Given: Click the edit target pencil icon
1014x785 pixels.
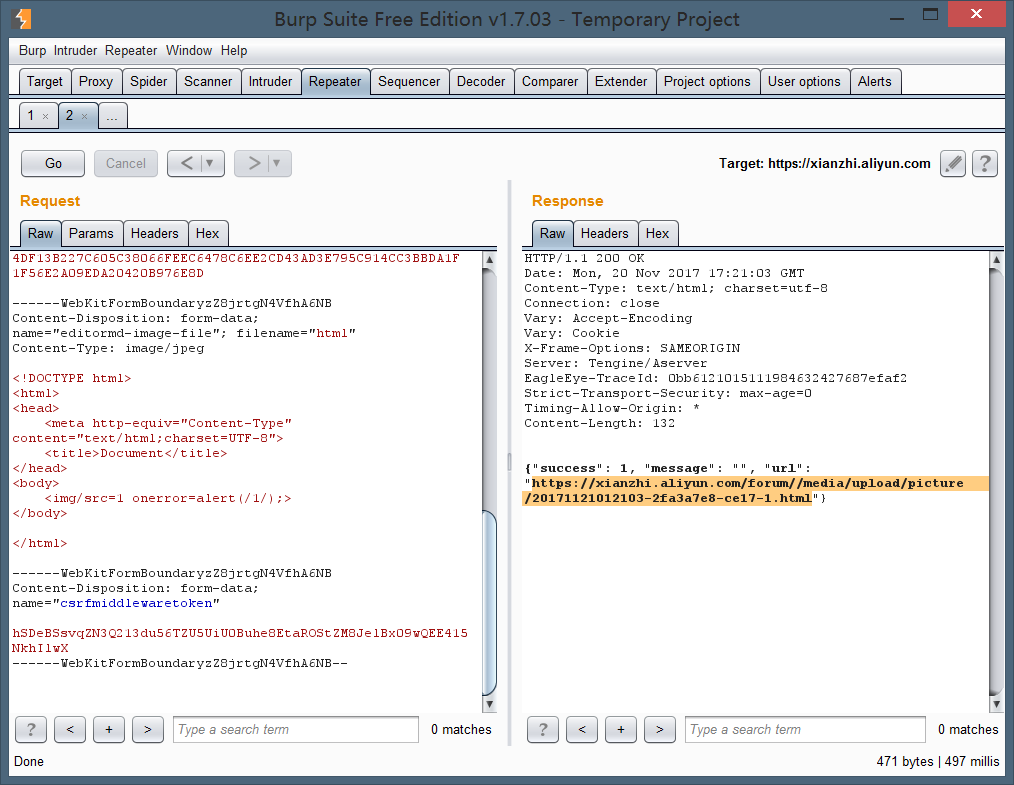Looking at the screenshot, I should click(x=953, y=164).
